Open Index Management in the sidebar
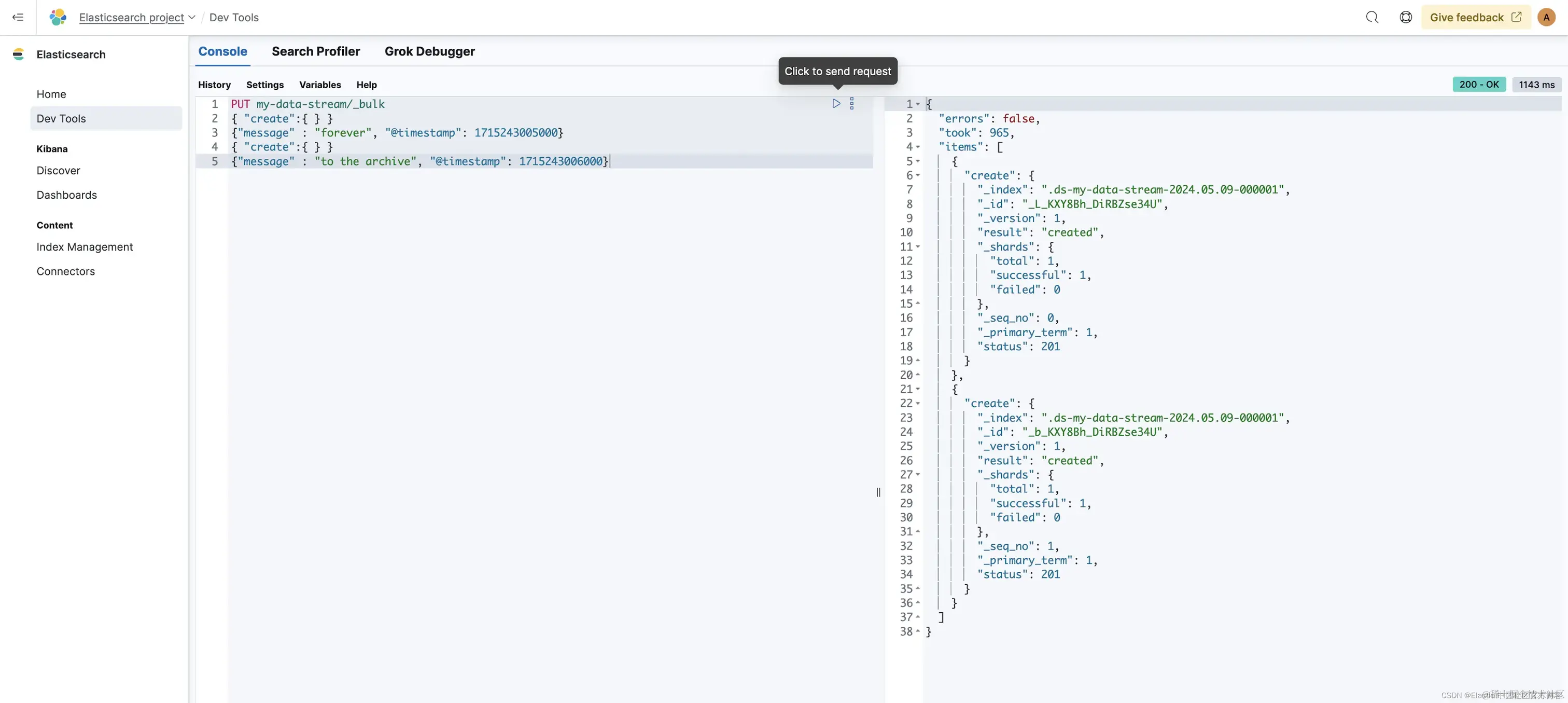1568x703 pixels. (85, 247)
